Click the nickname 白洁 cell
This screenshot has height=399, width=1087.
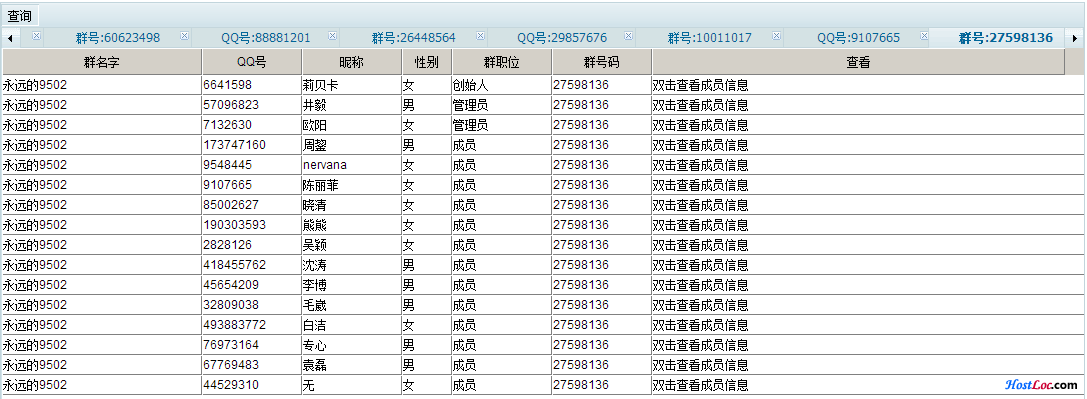pyautogui.click(x=351, y=325)
